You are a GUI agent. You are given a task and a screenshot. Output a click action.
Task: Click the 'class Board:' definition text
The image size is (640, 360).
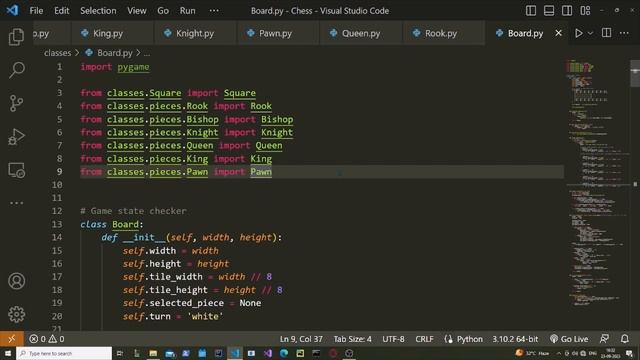pos(112,224)
